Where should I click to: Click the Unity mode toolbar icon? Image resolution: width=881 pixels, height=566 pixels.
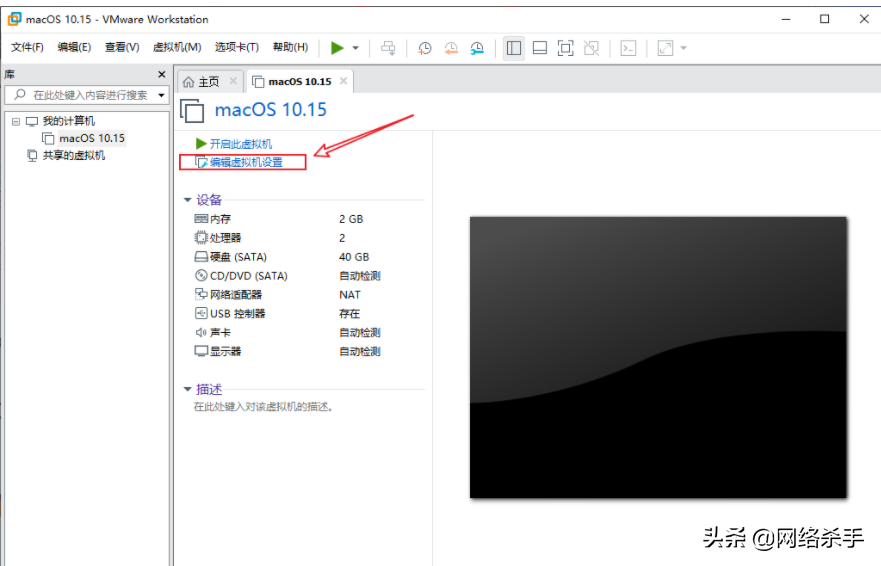(592, 48)
